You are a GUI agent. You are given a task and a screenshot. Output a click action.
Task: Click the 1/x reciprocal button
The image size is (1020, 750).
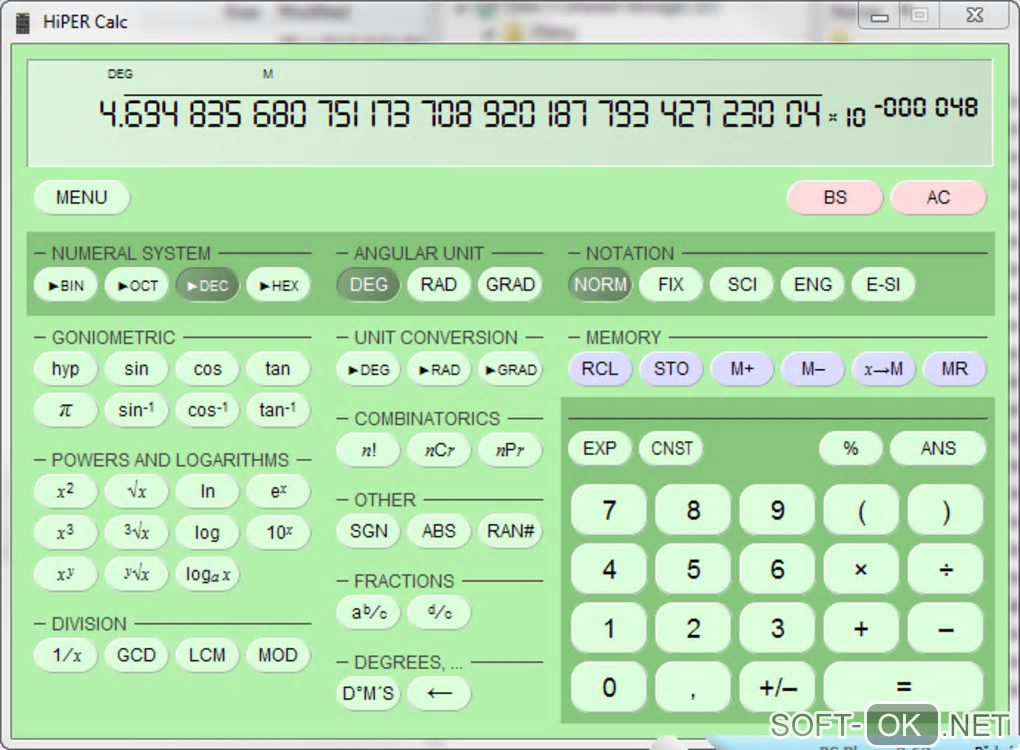point(66,655)
